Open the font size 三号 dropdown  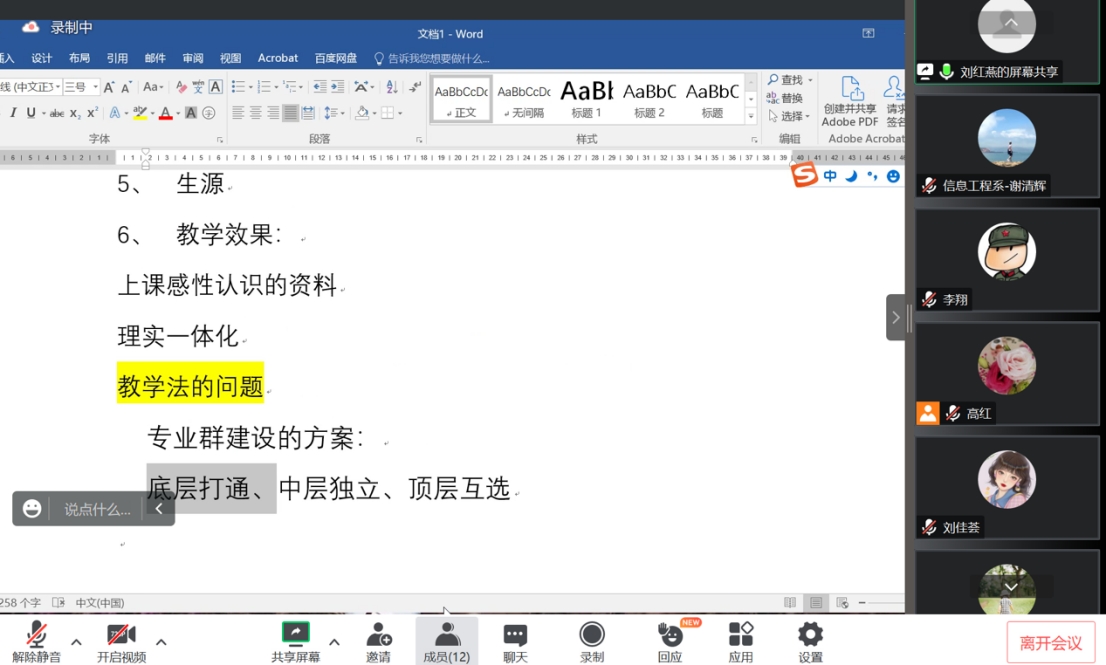(95, 87)
